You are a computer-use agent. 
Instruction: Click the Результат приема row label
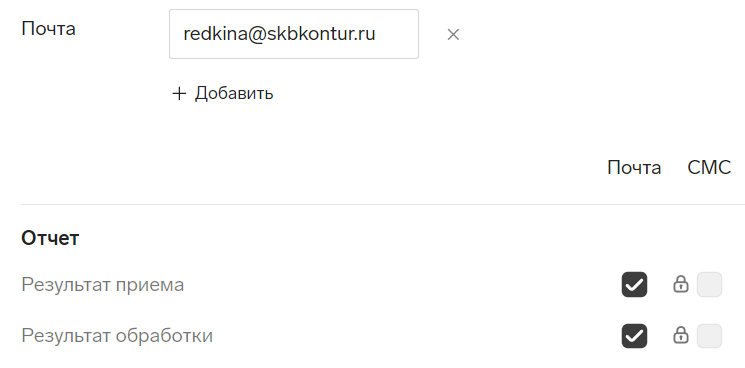tap(103, 285)
